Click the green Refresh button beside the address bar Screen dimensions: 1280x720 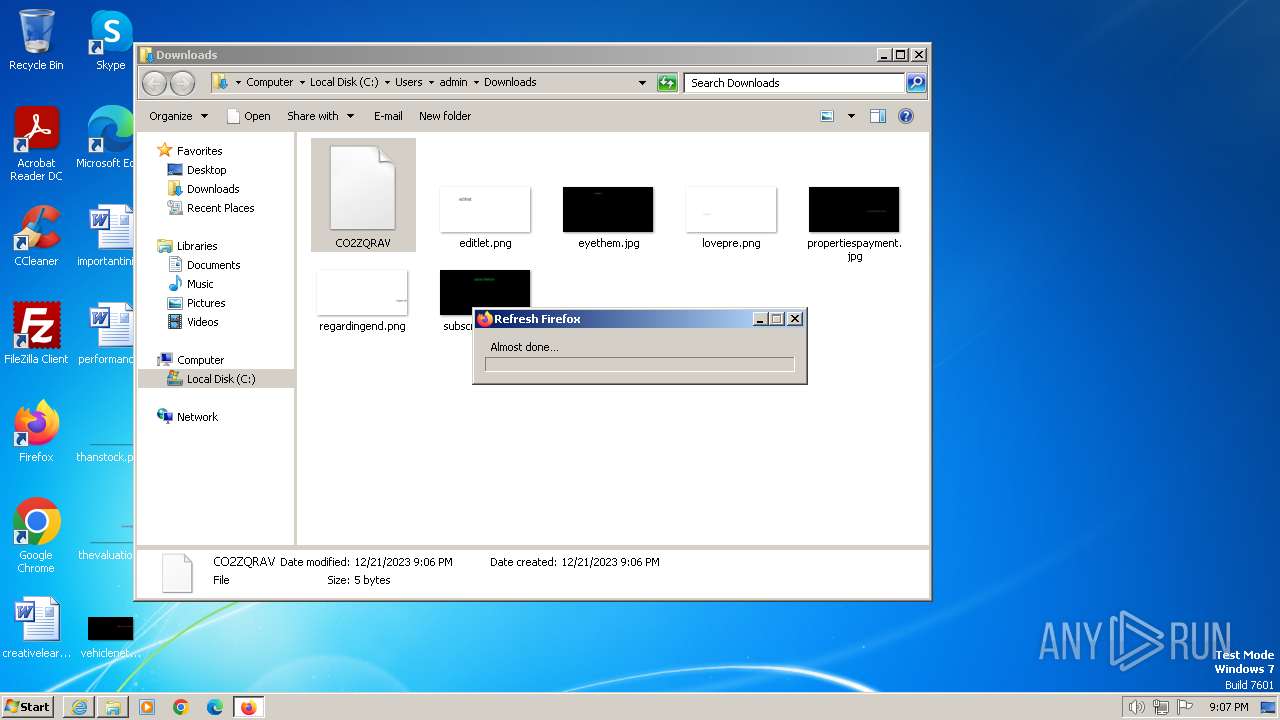[x=667, y=83]
